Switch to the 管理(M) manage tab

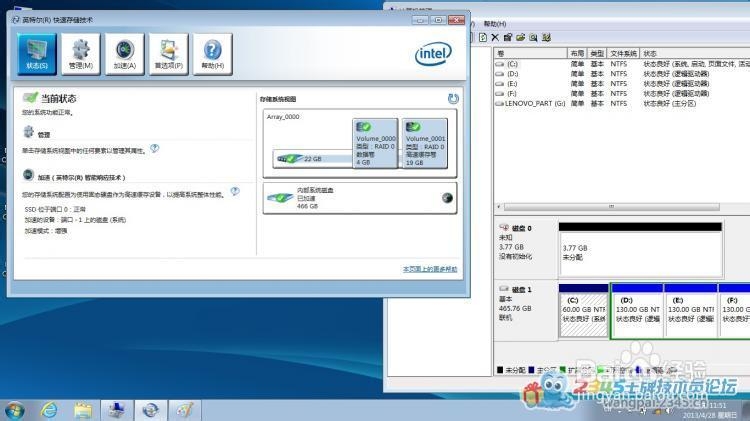tap(81, 54)
